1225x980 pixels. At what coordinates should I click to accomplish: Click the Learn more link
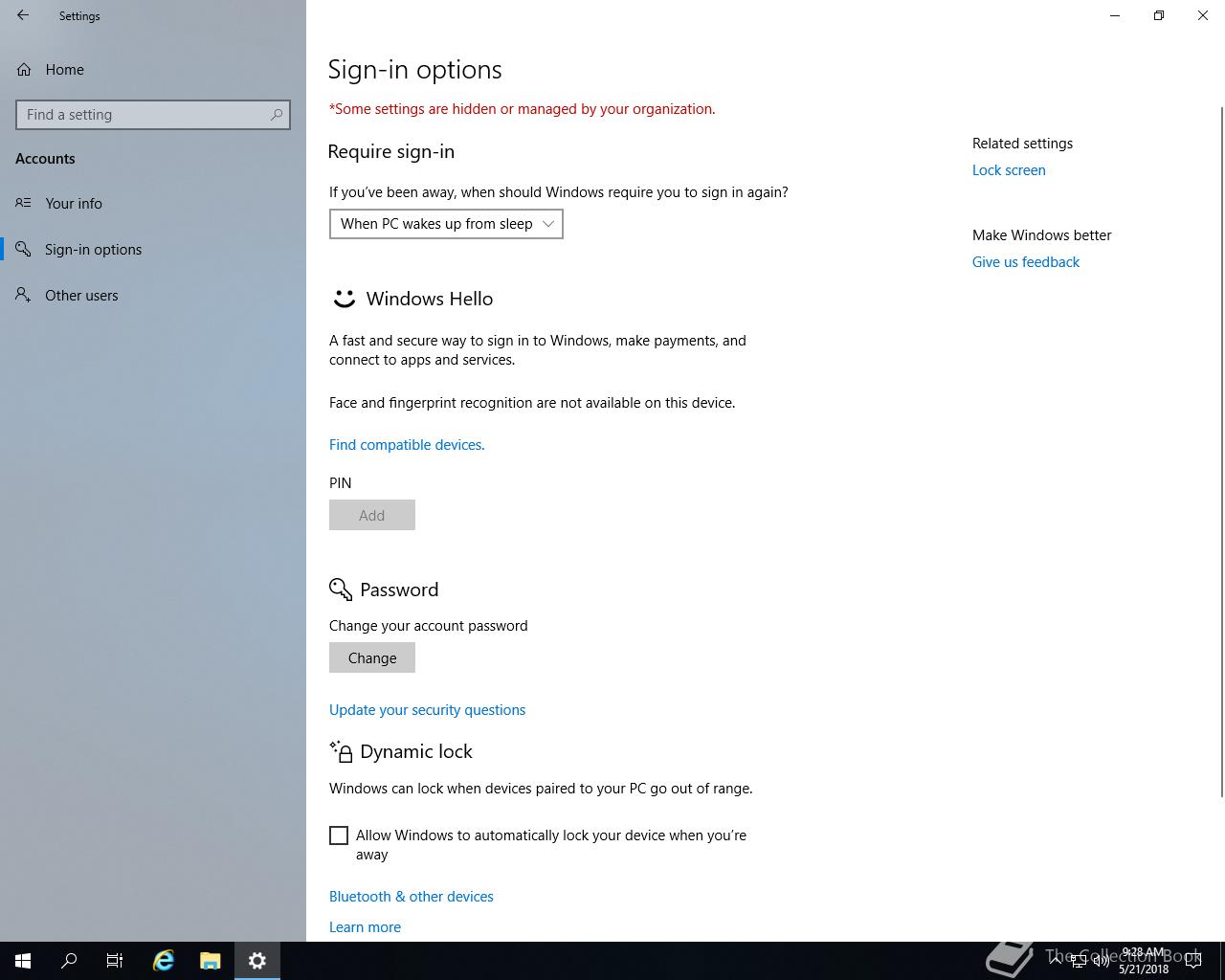pyautogui.click(x=365, y=927)
